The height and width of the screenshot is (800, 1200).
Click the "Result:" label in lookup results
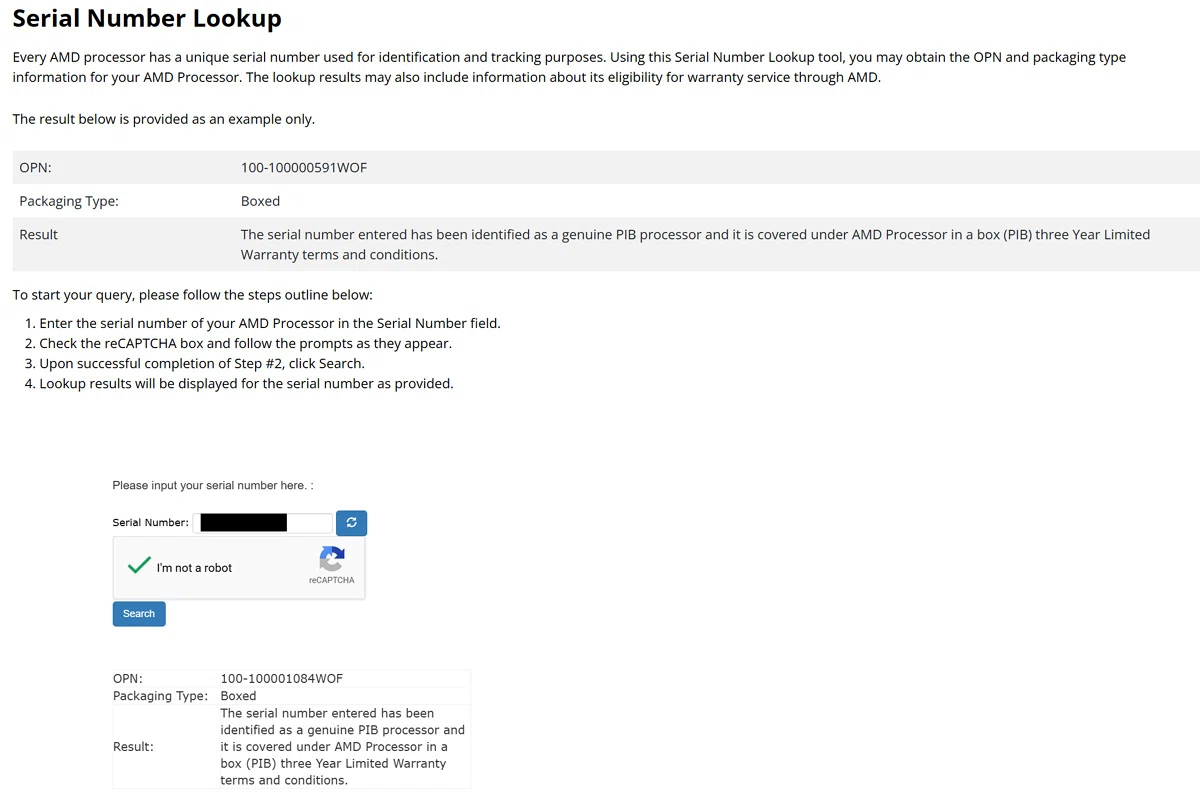(x=133, y=747)
